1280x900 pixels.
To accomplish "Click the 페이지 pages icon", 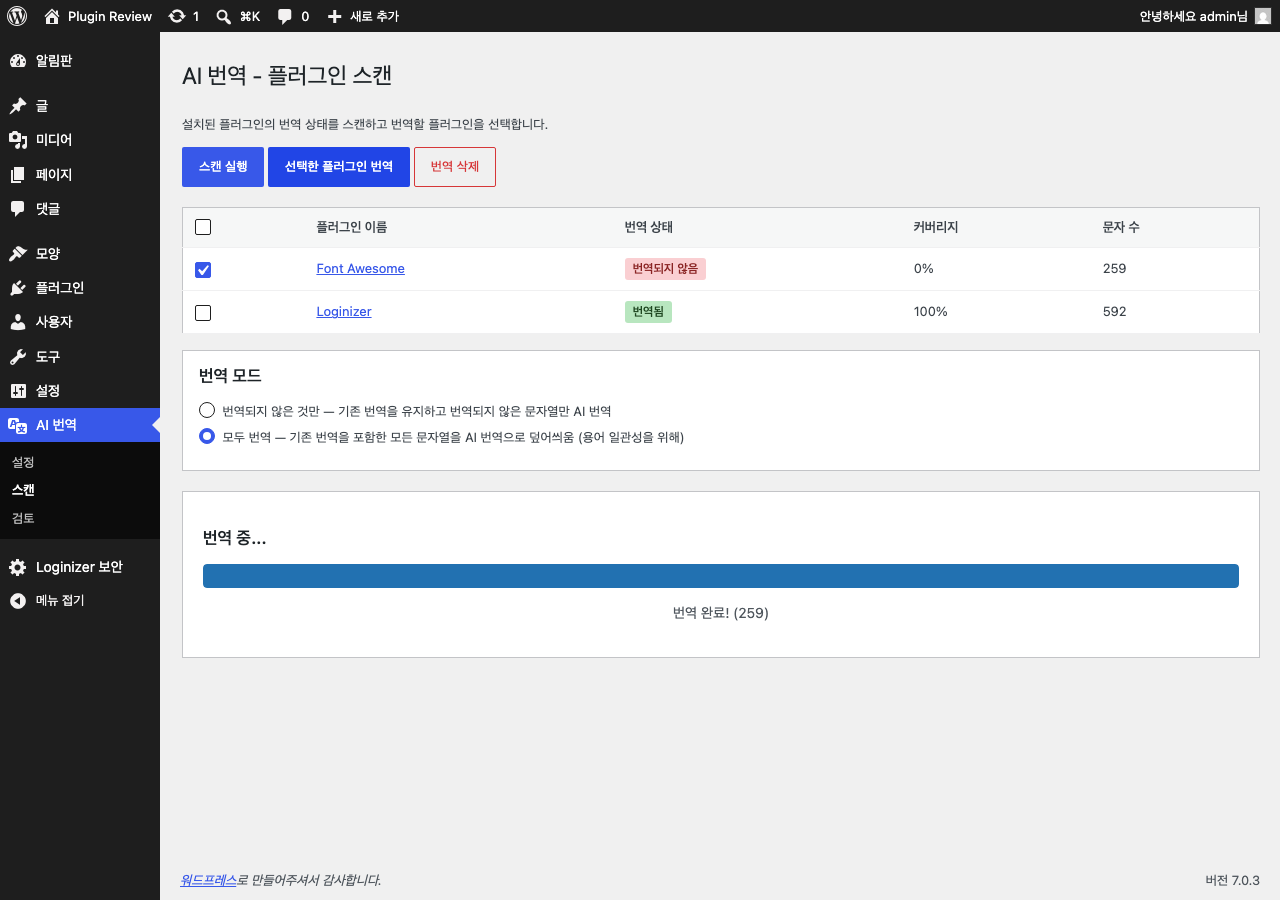I will pyautogui.click(x=18, y=175).
